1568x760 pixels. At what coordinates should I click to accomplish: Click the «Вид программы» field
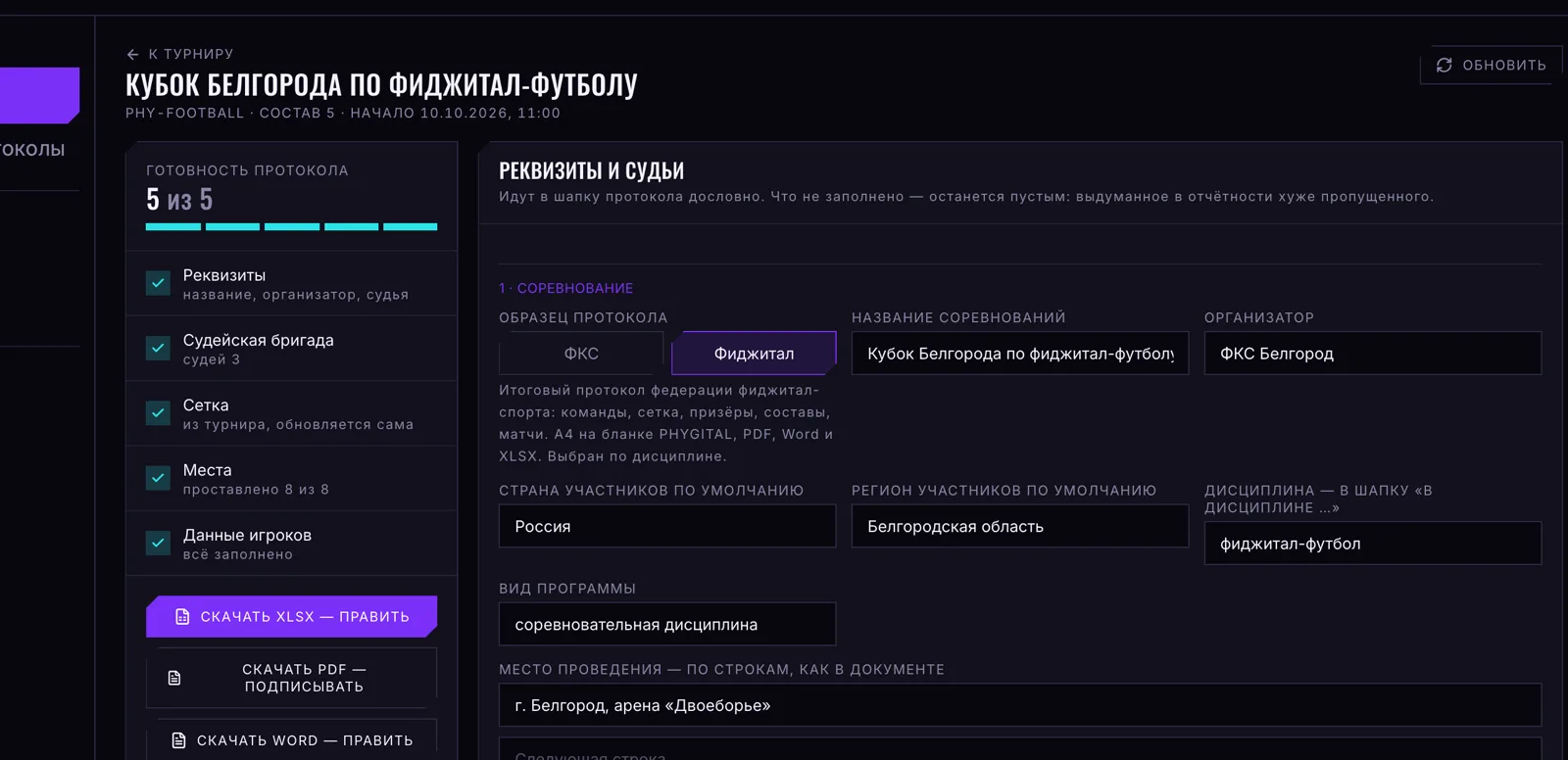pyautogui.click(x=667, y=624)
